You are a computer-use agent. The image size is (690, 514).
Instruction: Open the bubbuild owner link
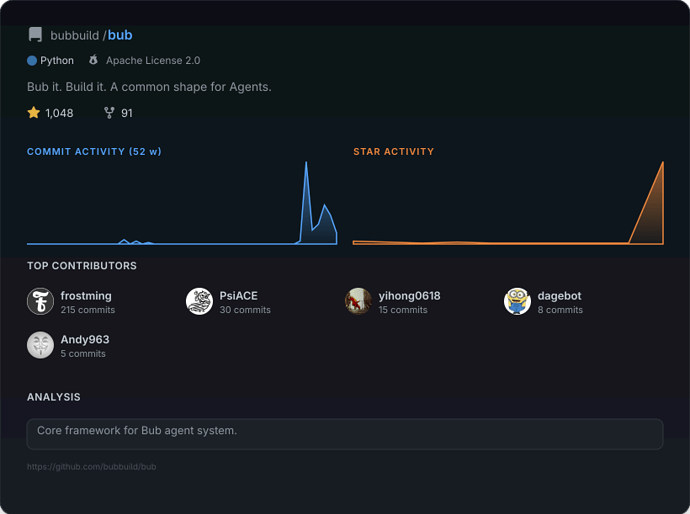74,35
